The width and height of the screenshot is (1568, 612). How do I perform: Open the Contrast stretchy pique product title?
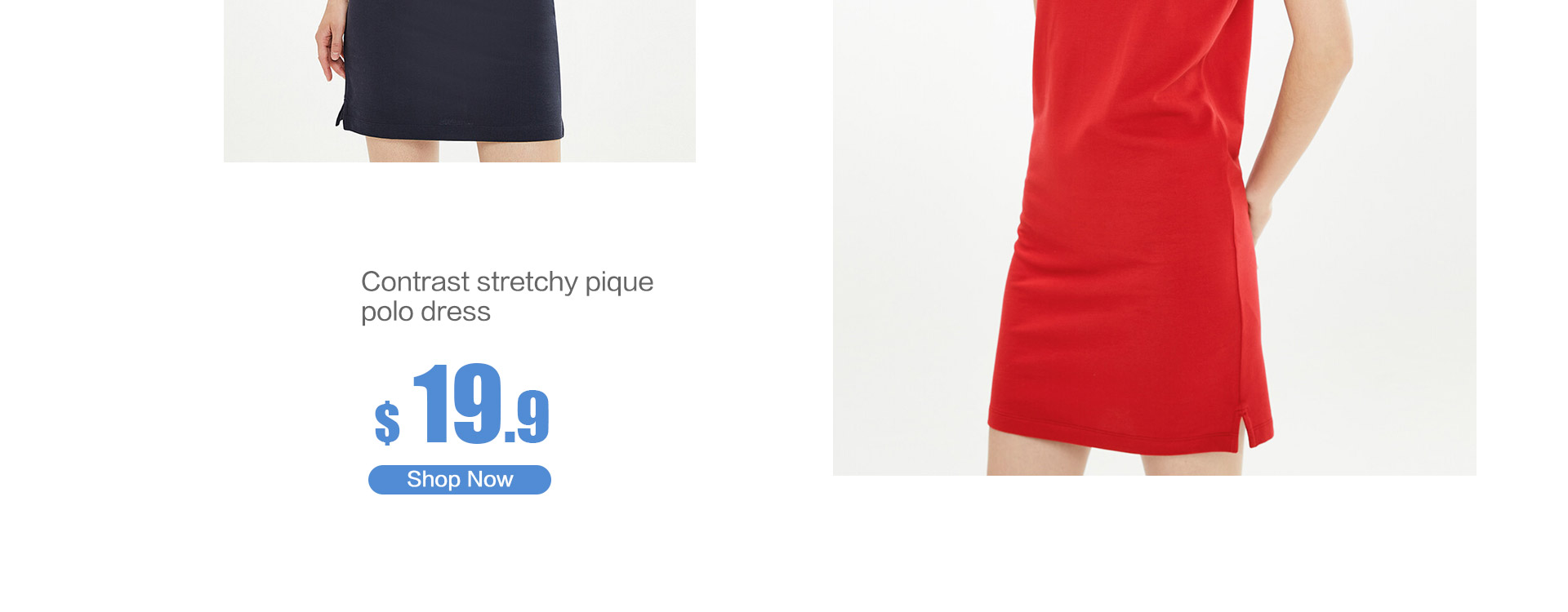point(507,296)
